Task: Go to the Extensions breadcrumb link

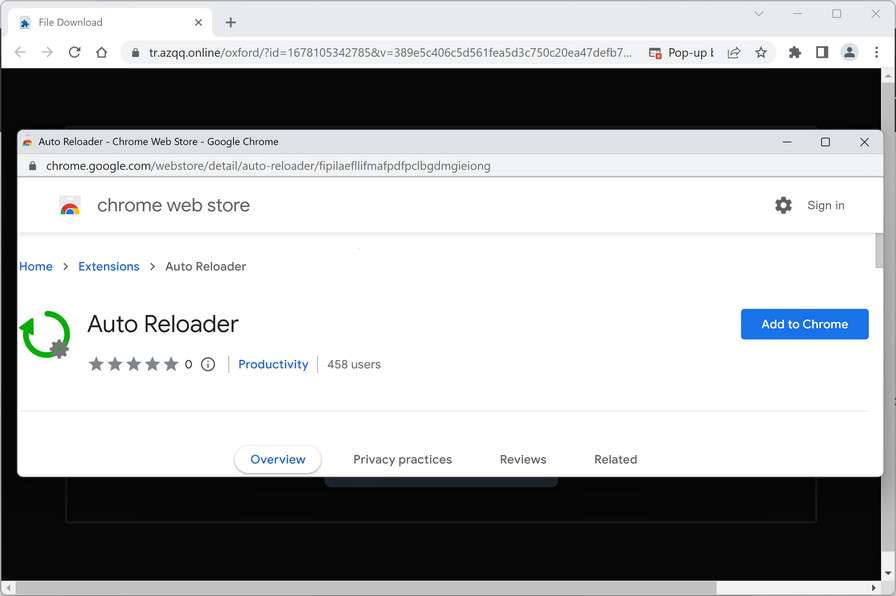Action: click(109, 266)
